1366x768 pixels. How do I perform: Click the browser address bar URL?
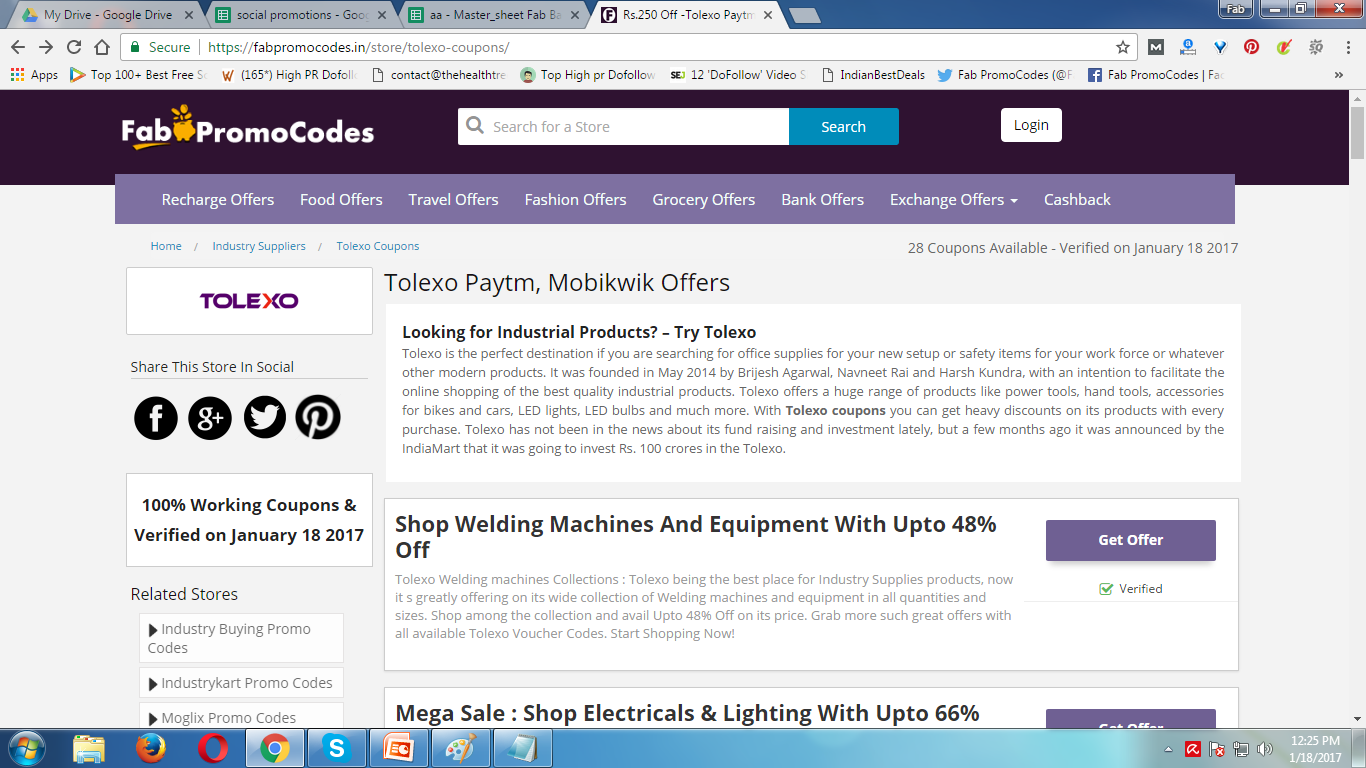(x=359, y=47)
